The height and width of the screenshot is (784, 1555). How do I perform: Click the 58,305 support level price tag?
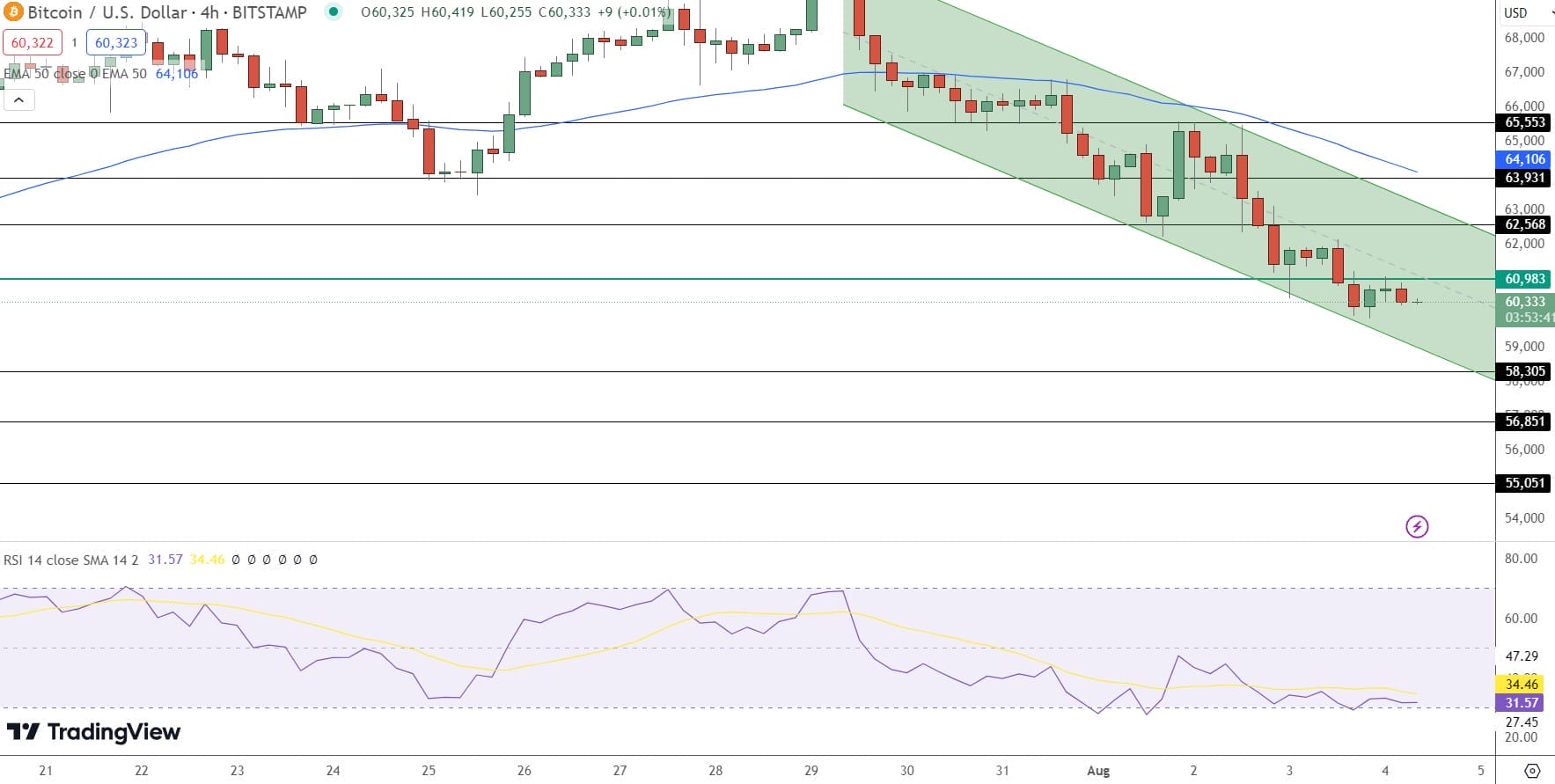[1524, 371]
